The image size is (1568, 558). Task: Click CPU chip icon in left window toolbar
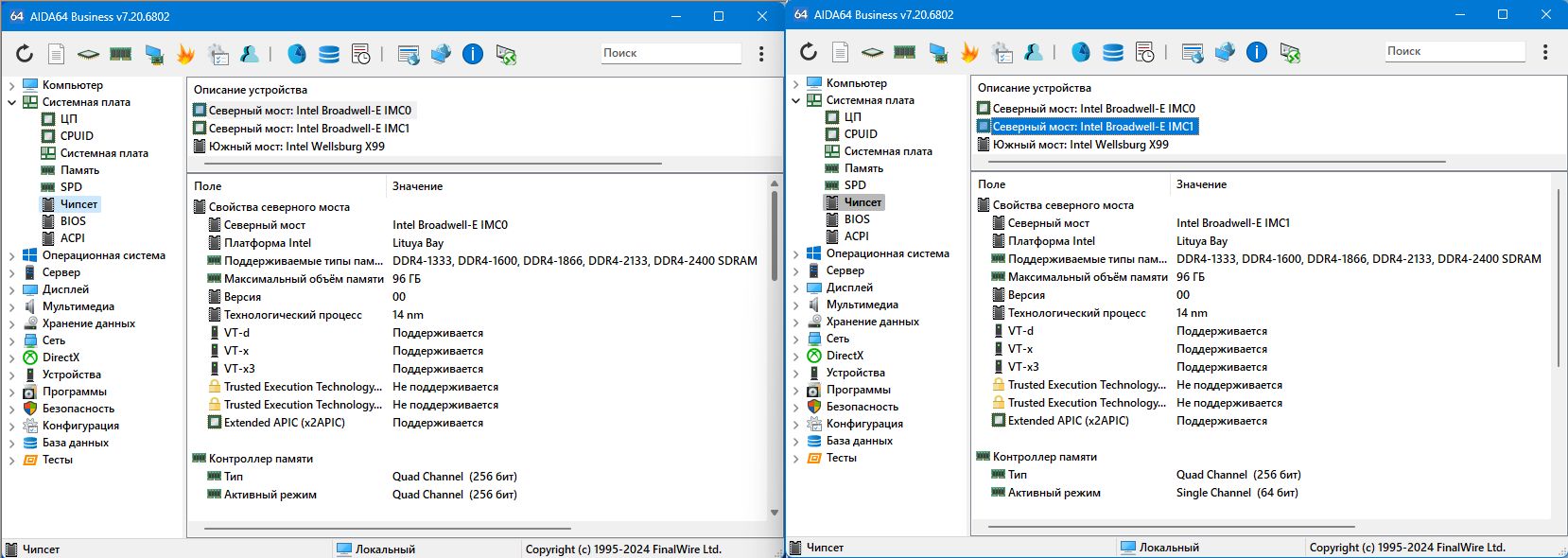pyautogui.click(x=88, y=54)
